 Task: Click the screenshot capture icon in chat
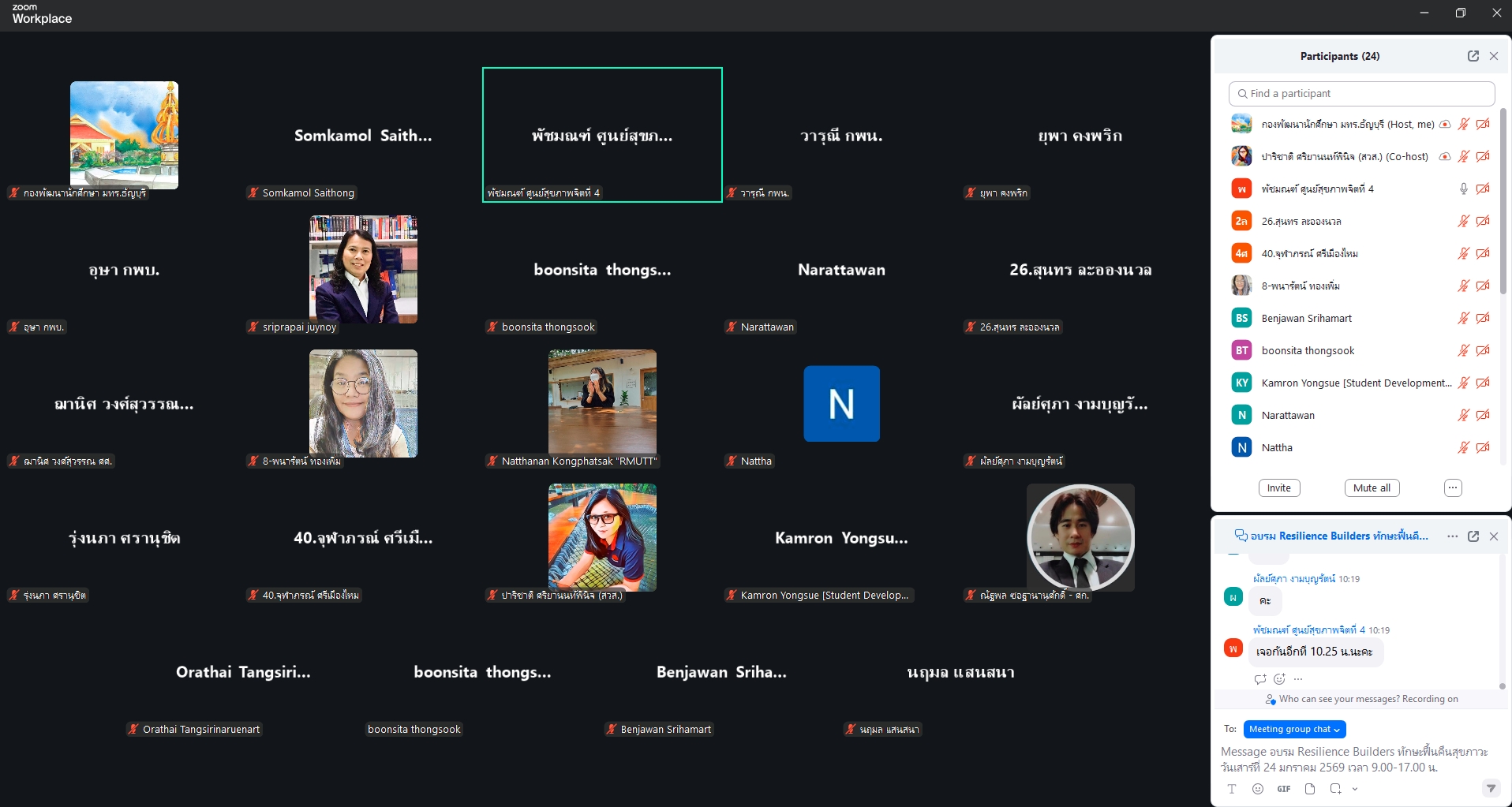click(x=1335, y=789)
